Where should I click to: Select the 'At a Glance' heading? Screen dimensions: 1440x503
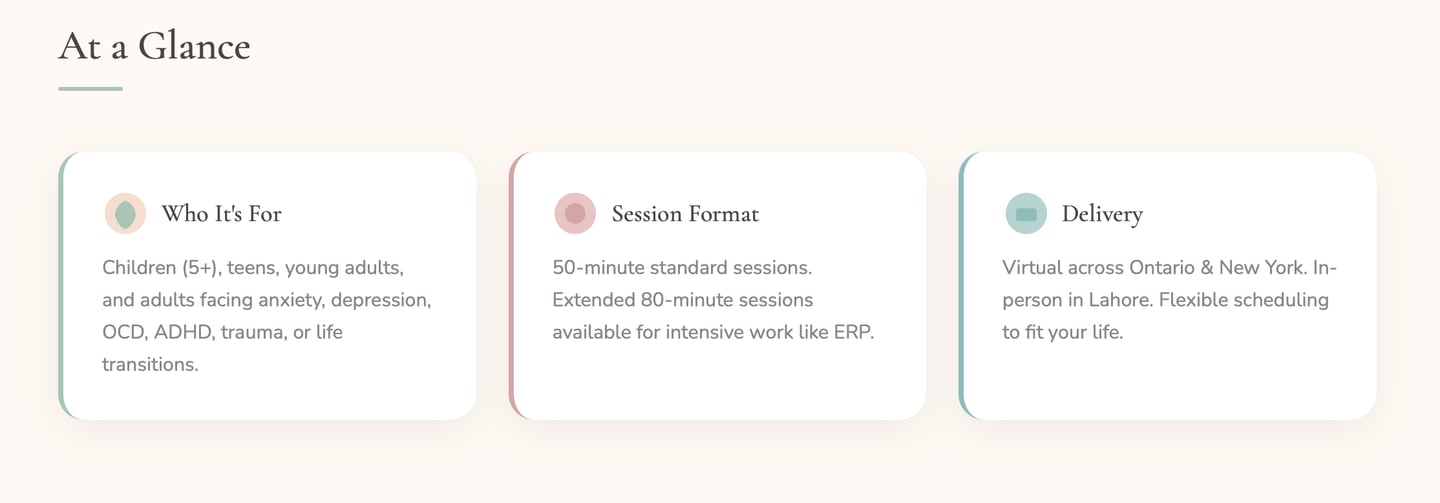pyautogui.click(x=154, y=46)
